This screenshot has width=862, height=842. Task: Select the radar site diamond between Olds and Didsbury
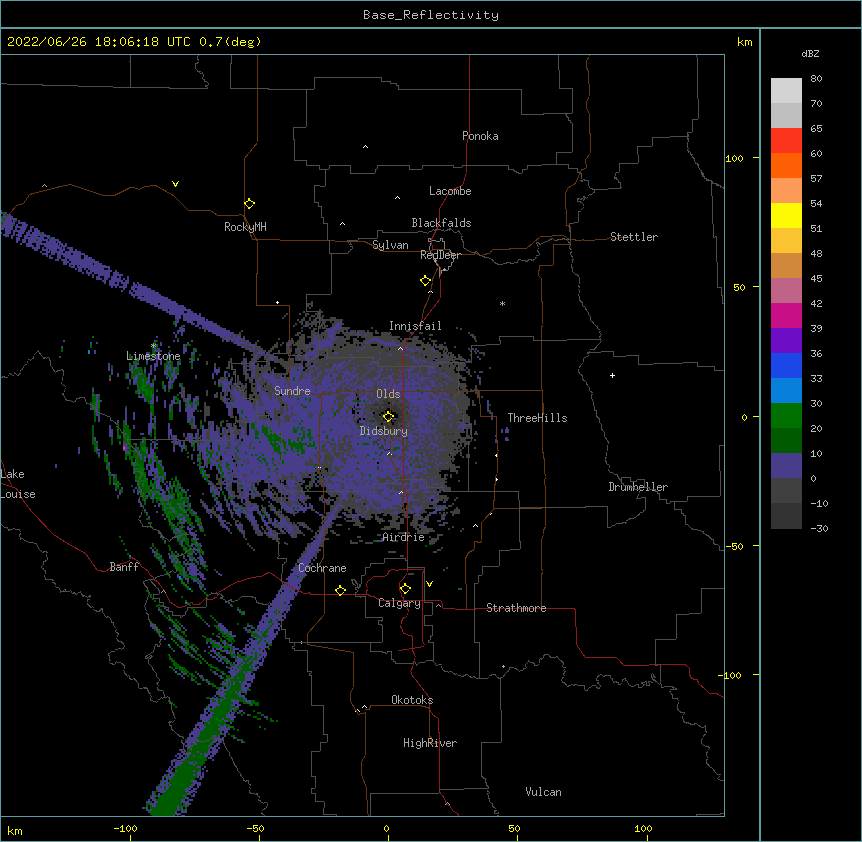(x=389, y=417)
